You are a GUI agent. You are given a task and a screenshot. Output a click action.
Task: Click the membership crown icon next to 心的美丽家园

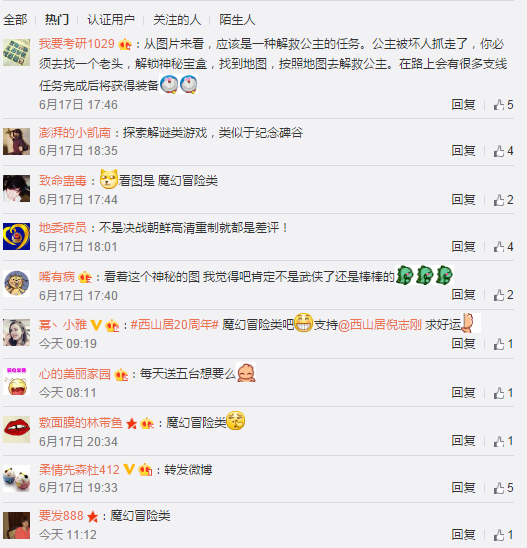click(x=121, y=375)
